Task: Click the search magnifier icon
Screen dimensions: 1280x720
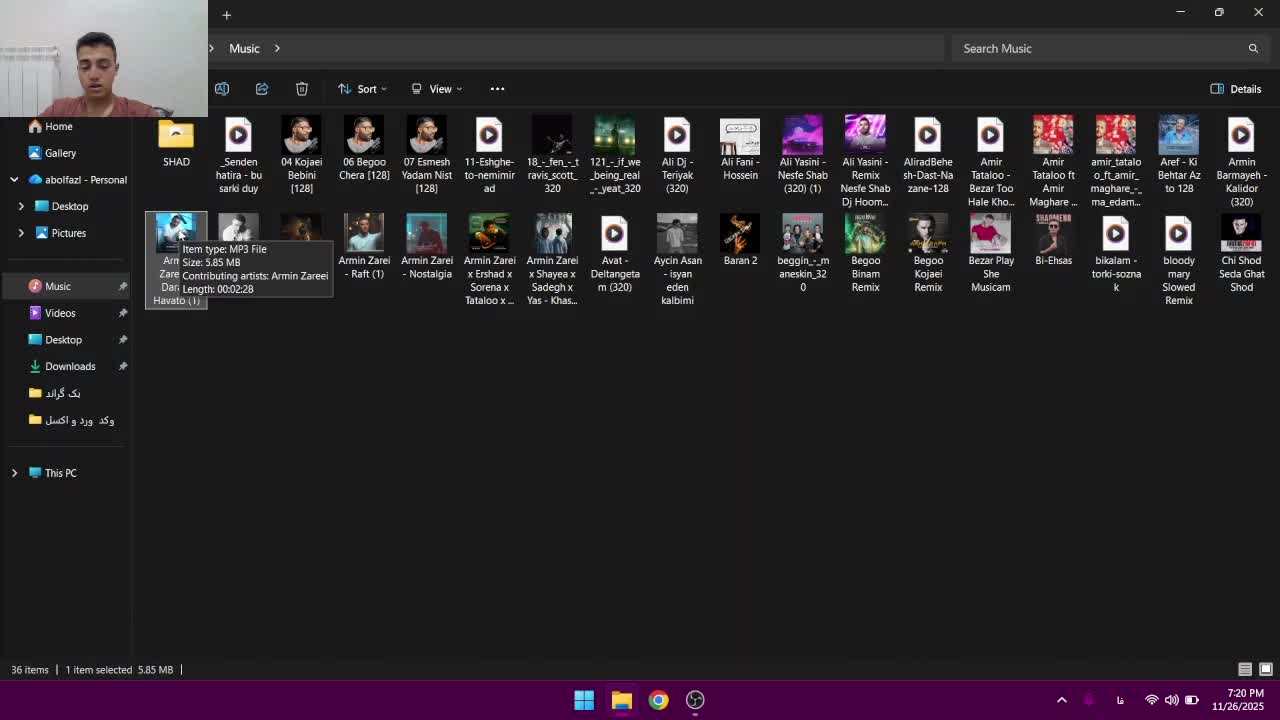Action: point(1253,48)
